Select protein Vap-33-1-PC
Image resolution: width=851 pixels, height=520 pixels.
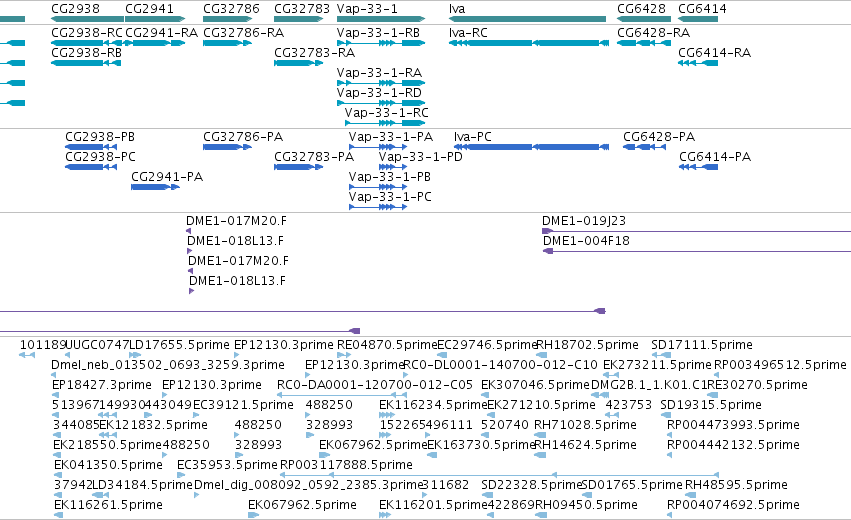(378, 207)
